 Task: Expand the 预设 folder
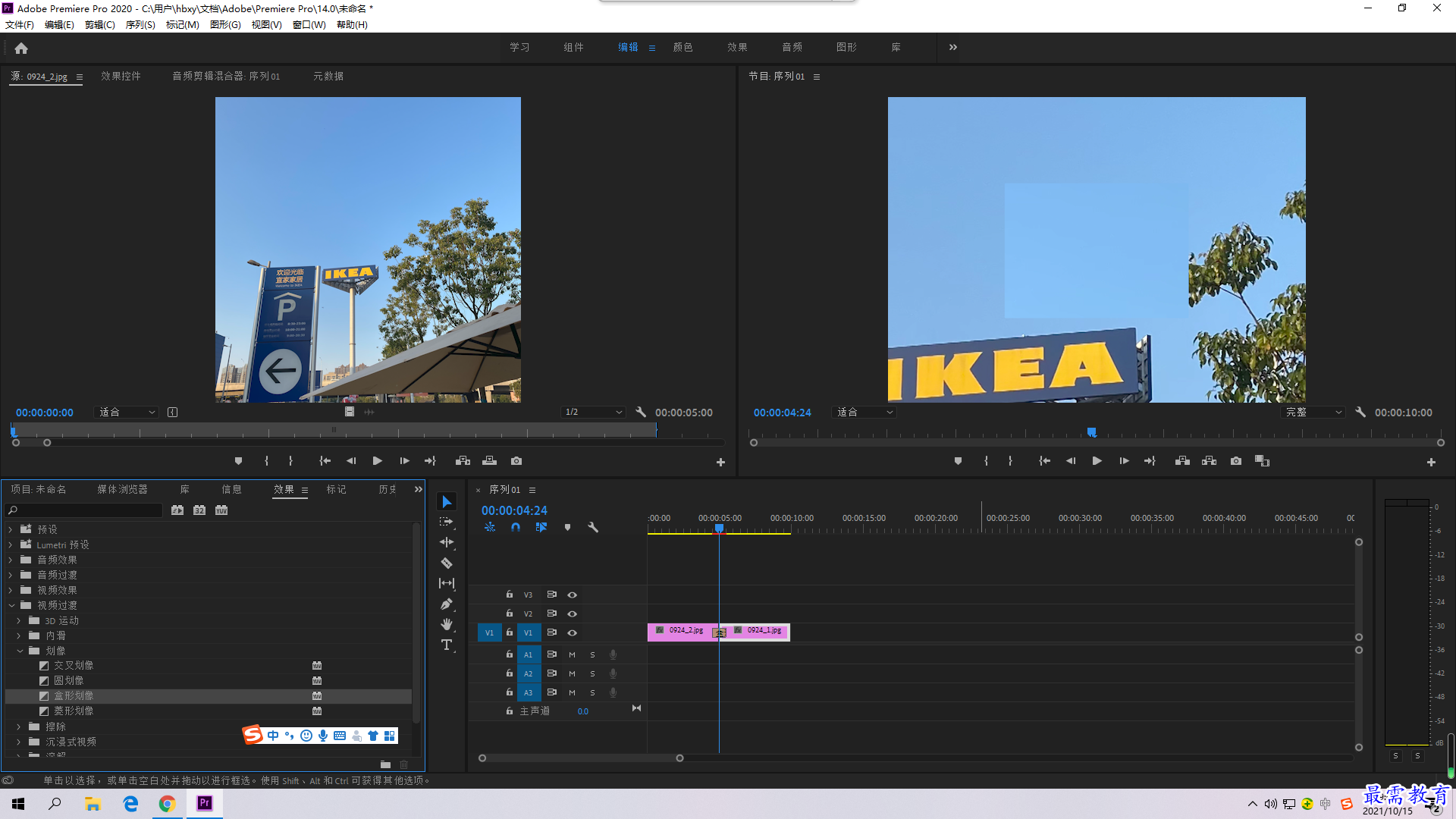pos(11,529)
